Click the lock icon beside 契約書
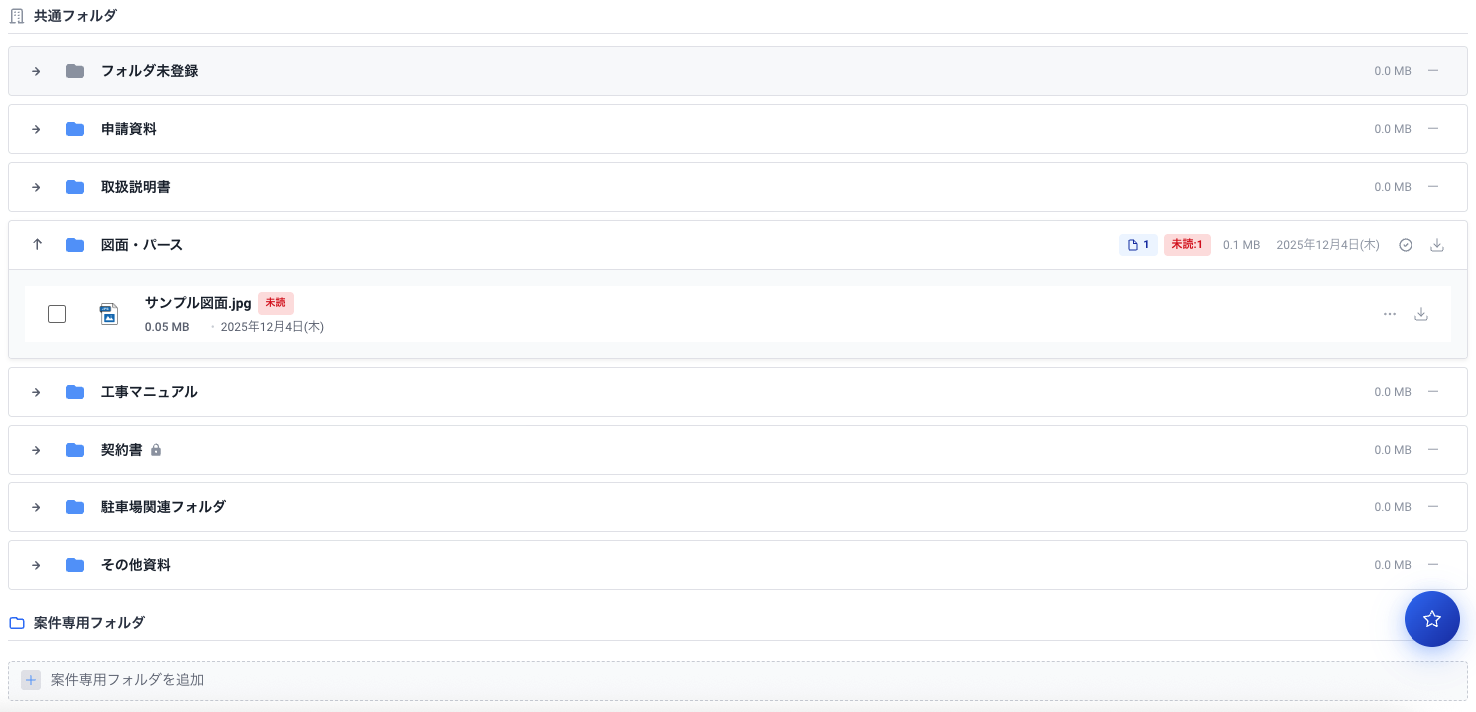The image size is (1476, 712). point(156,450)
